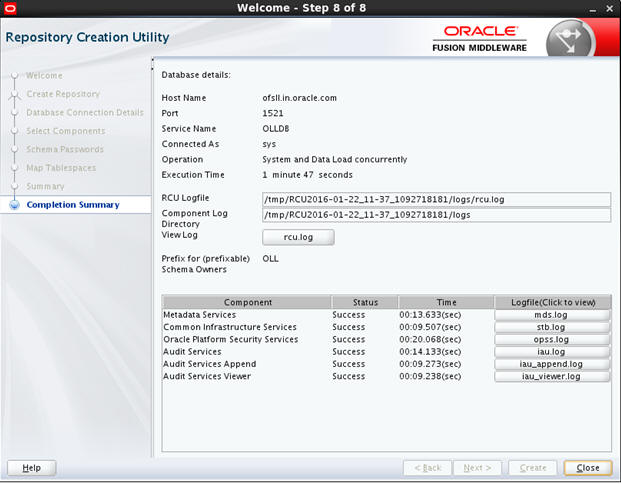This screenshot has width=621, height=484.
Task: Click the Status column header
Action: [365, 303]
